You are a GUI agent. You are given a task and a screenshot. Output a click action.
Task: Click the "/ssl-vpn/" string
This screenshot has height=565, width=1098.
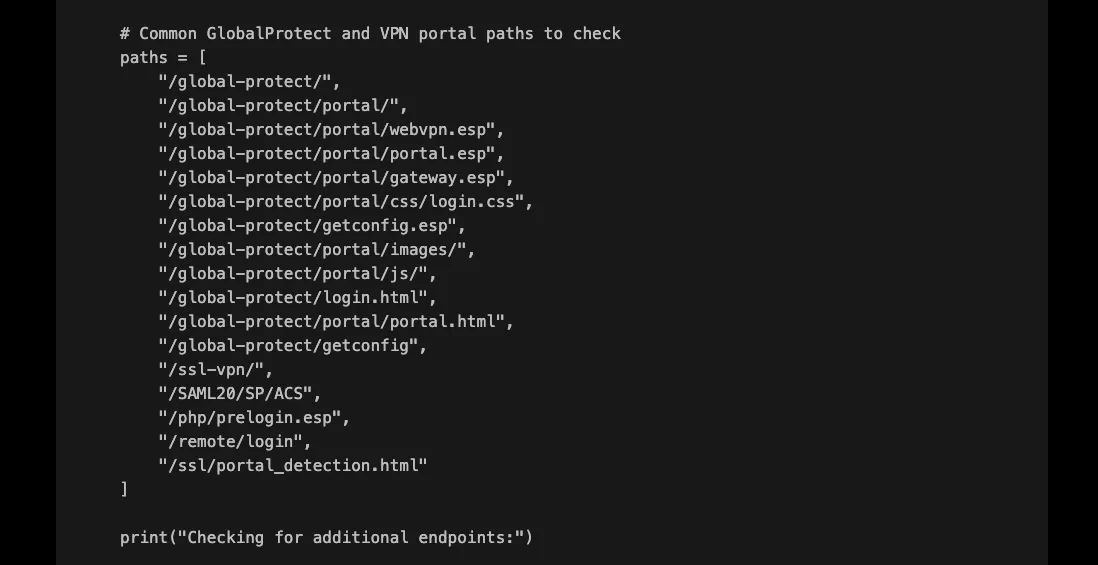[x=216, y=370]
